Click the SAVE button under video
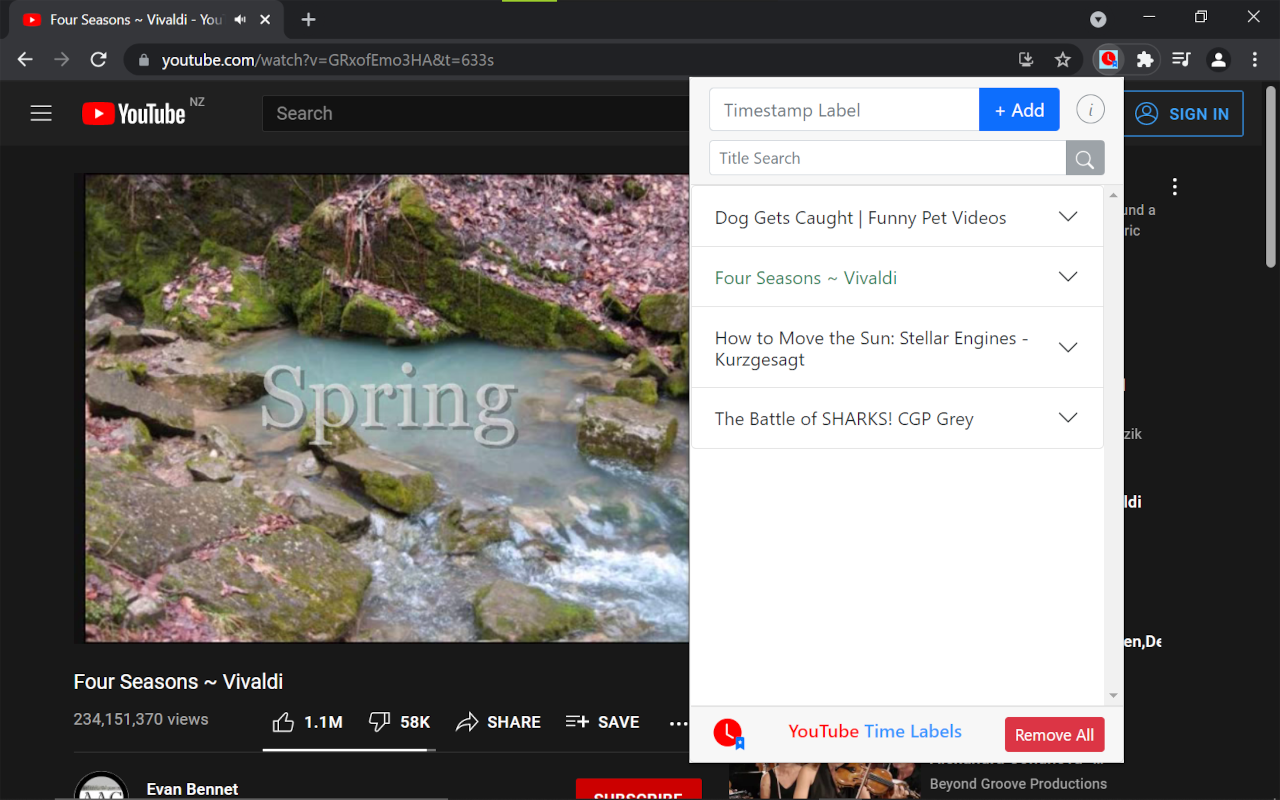 click(x=602, y=722)
